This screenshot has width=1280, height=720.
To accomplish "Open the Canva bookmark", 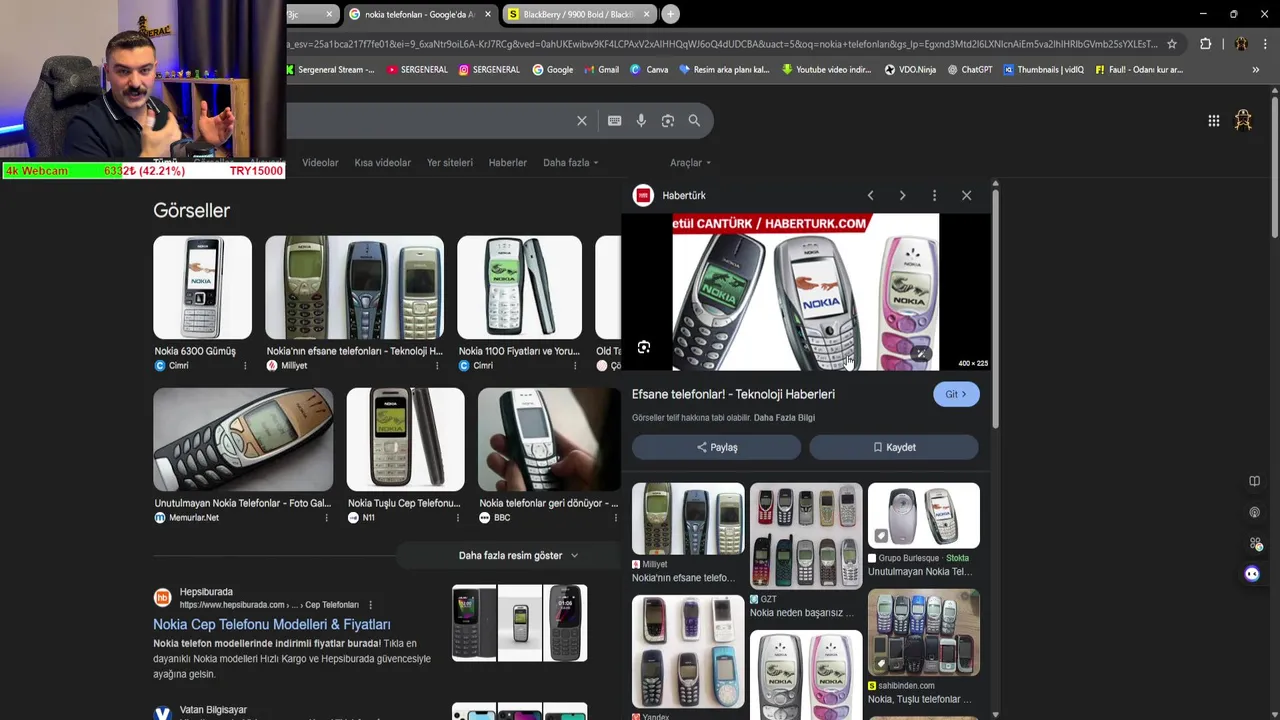I will [649, 70].
